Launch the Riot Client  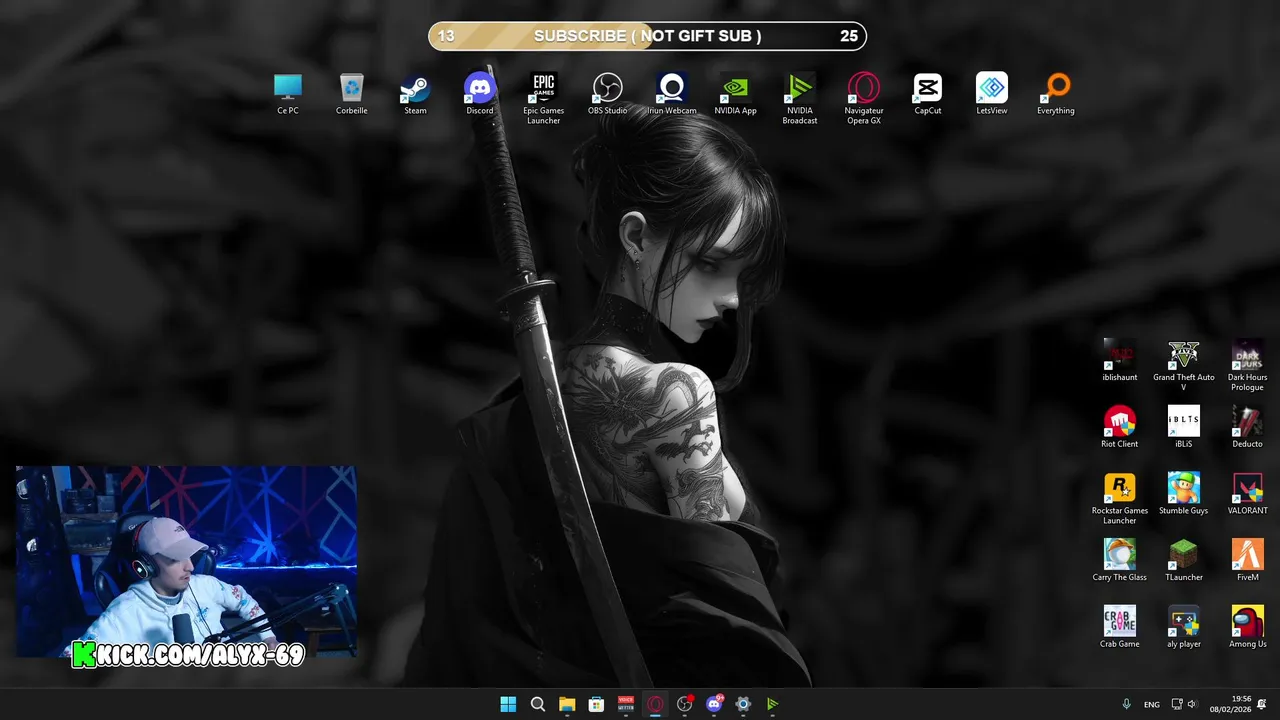point(1120,427)
